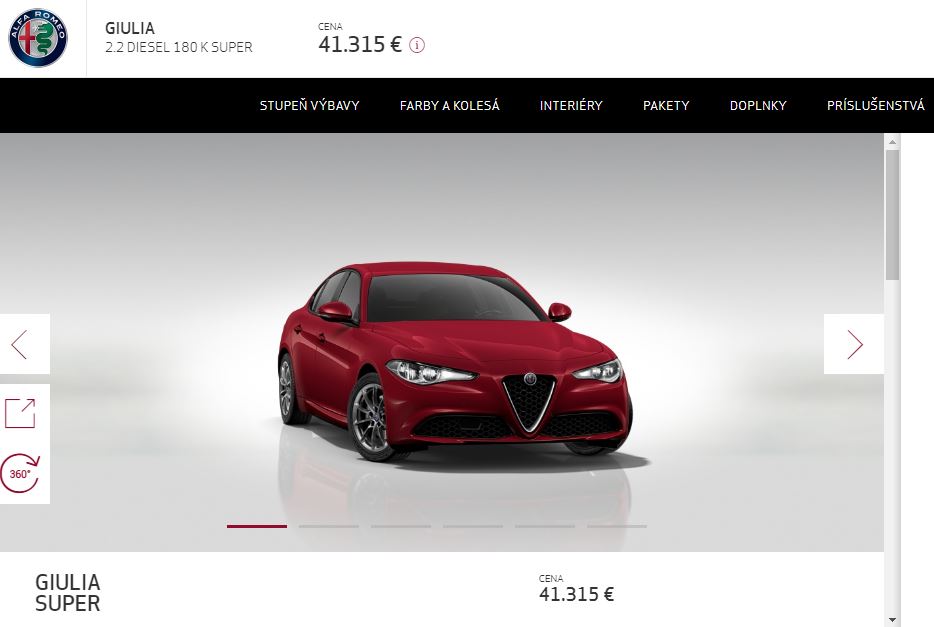The image size is (934, 627).
Task: Jump to second carousel slide indicator
Action: point(329,526)
